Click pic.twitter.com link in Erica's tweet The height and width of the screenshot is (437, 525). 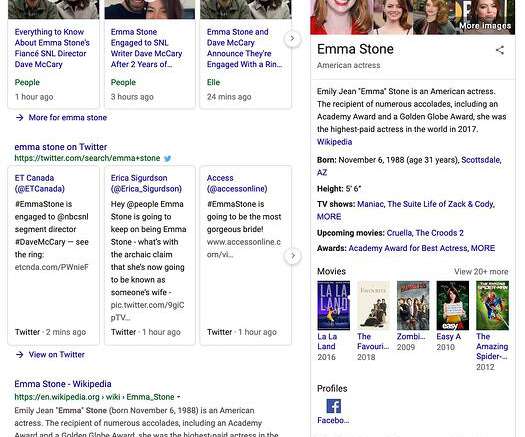point(147,311)
